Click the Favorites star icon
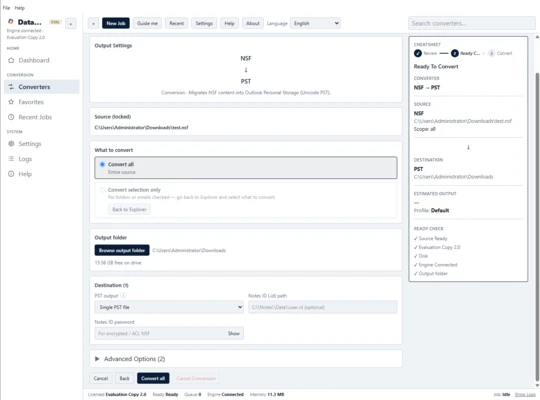Image resolution: width=540 pixels, height=400 pixels. [11, 102]
